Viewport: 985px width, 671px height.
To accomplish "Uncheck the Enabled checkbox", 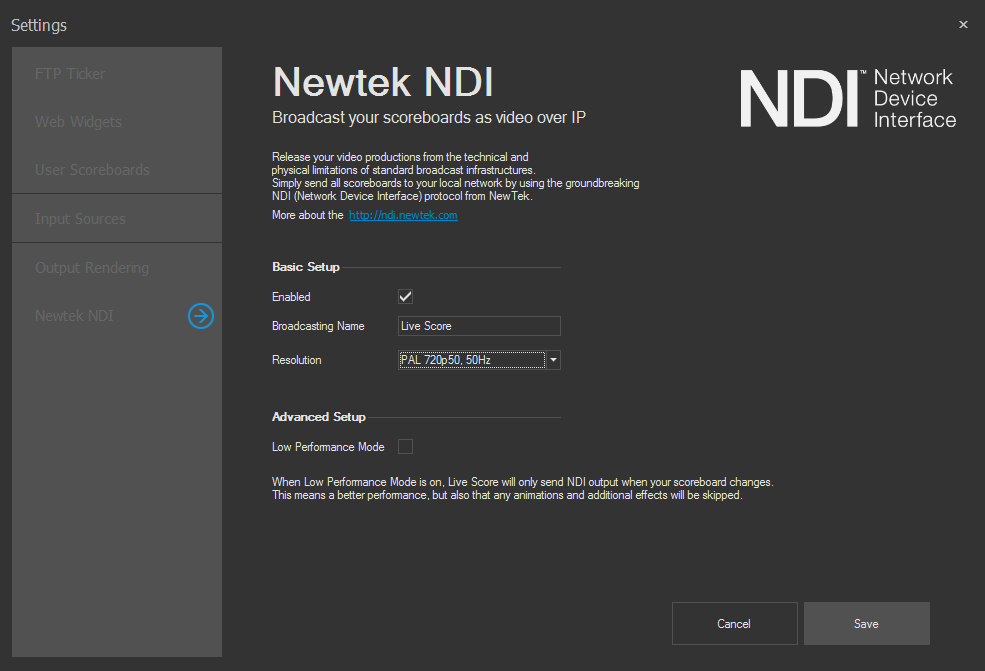I will tap(405, 297).
